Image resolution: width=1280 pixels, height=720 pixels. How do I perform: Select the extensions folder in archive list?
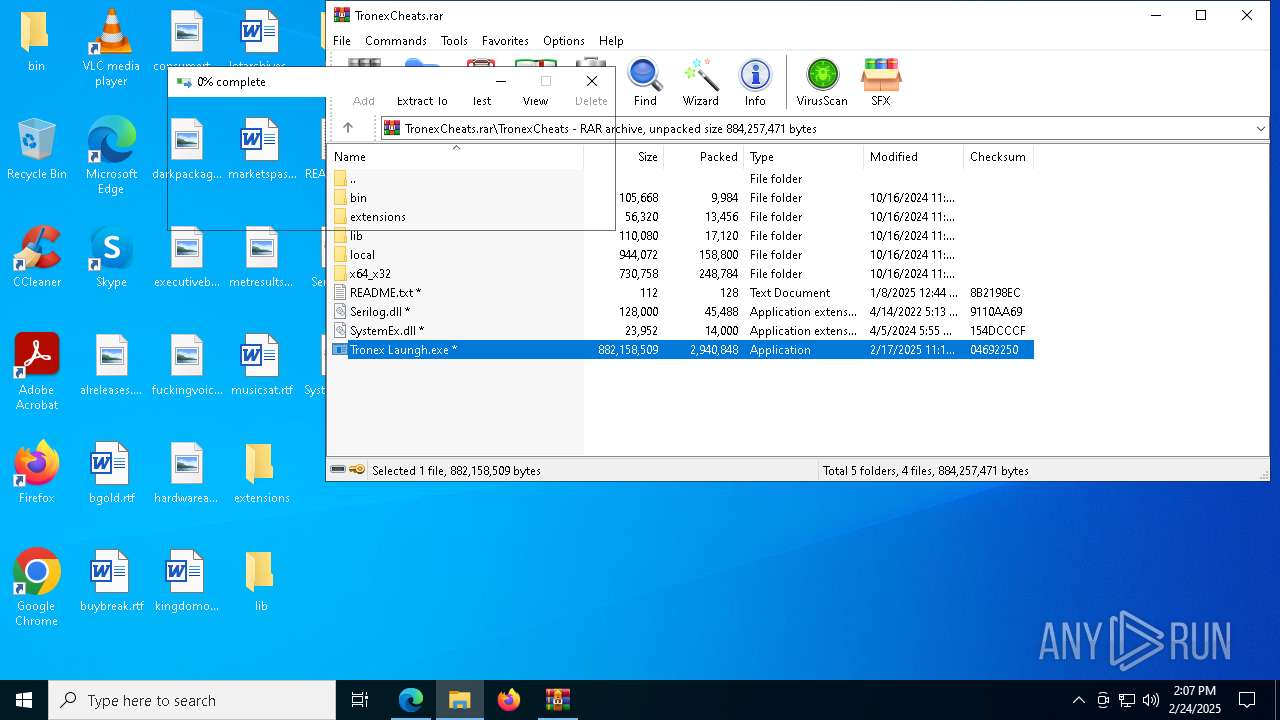click(681, 217)
